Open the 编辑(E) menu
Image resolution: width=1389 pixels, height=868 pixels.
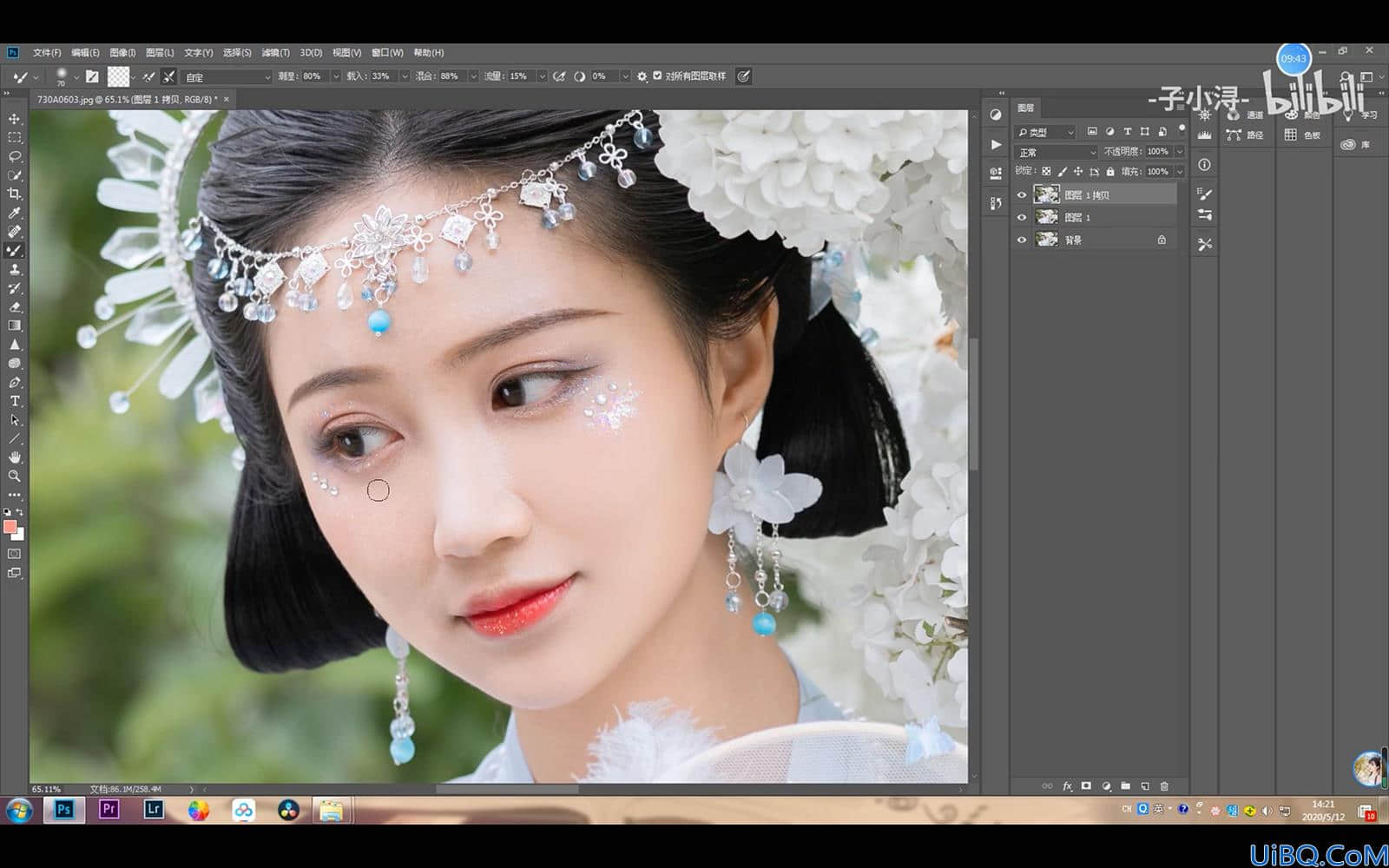pos(85,53)
